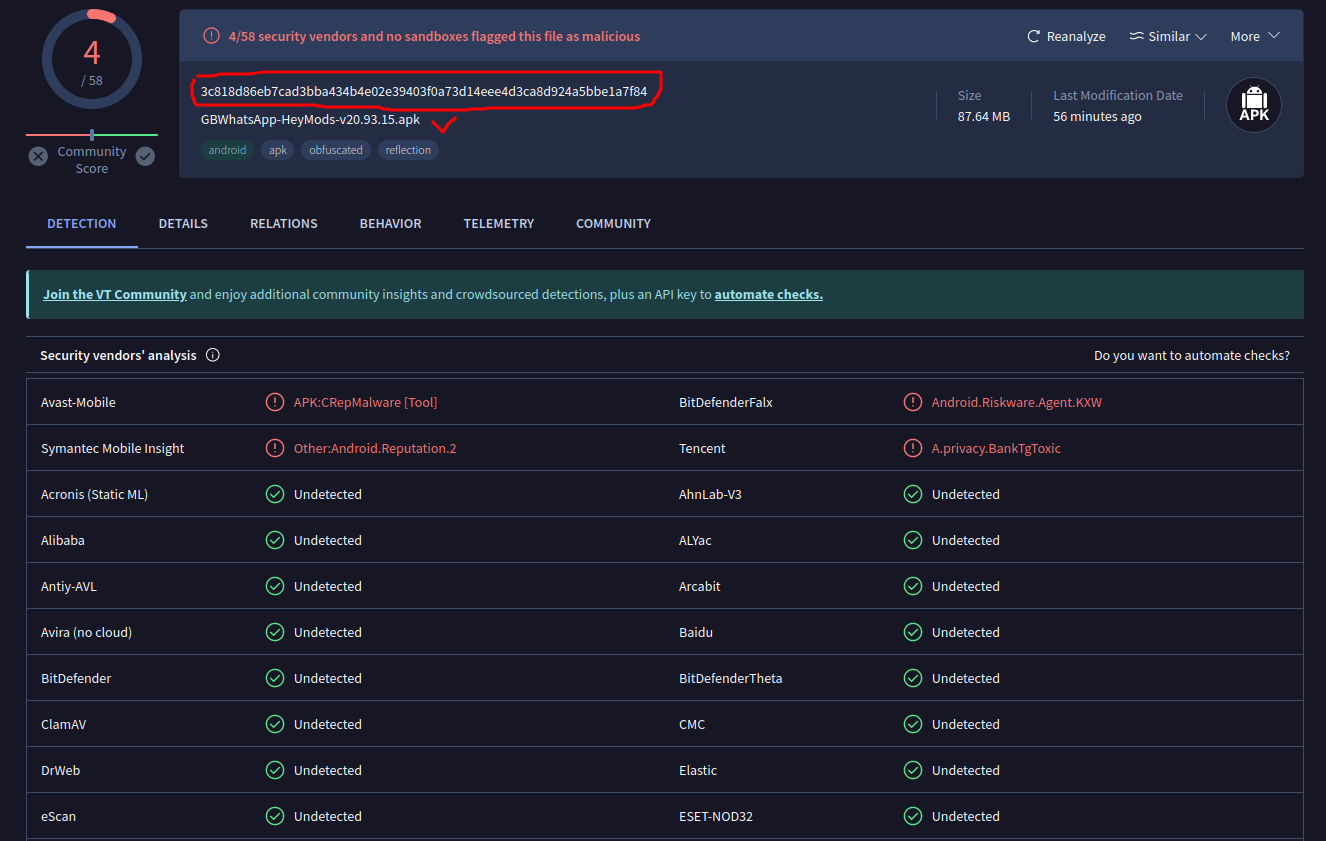Open the RELATIONS tab
The image size is (1326, 841).
pos(284,224)
